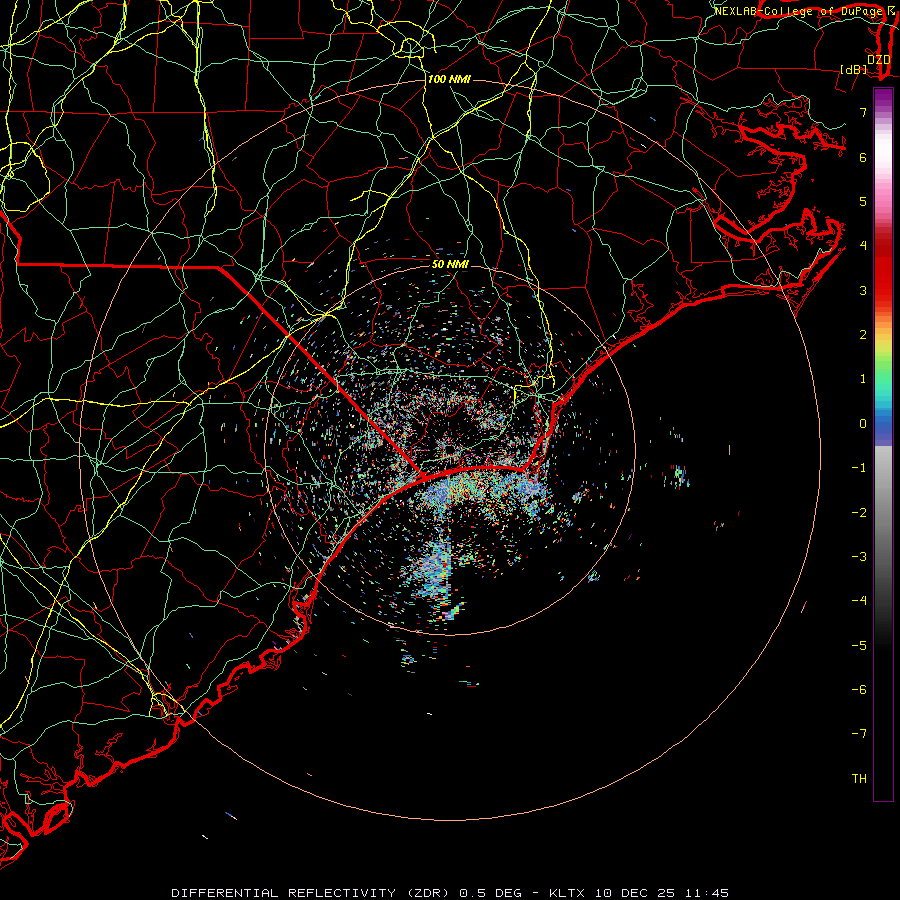Image resolution: width=900 pixels, height=900 pixels.
Task: Click the 7 value on the scale
Action: 863,112
